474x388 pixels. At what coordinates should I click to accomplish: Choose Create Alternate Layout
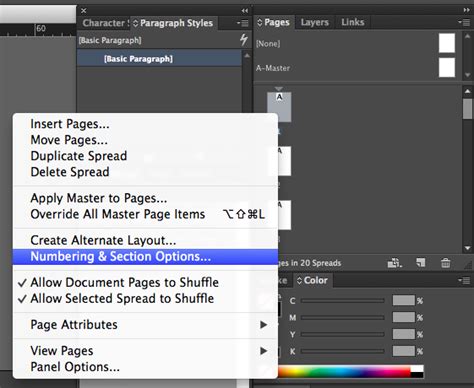point(145,240)
